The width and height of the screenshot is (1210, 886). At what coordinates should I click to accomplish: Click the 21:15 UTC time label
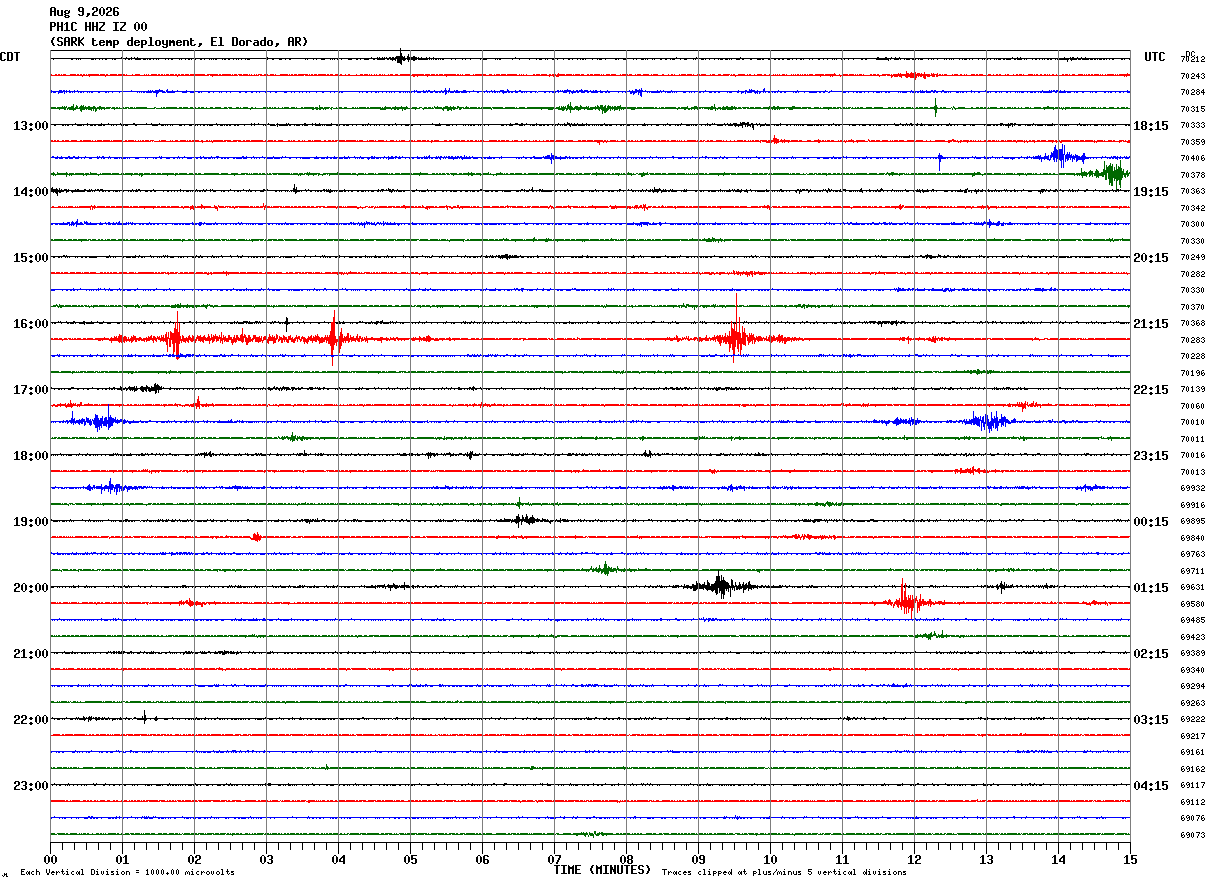[x=1150, y=323]
